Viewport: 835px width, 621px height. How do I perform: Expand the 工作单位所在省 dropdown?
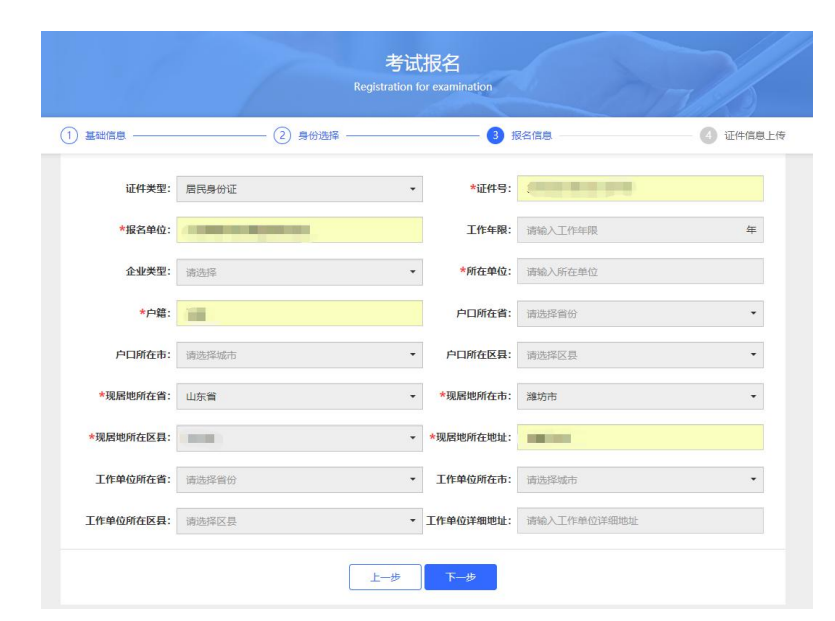tap(299, 480)
